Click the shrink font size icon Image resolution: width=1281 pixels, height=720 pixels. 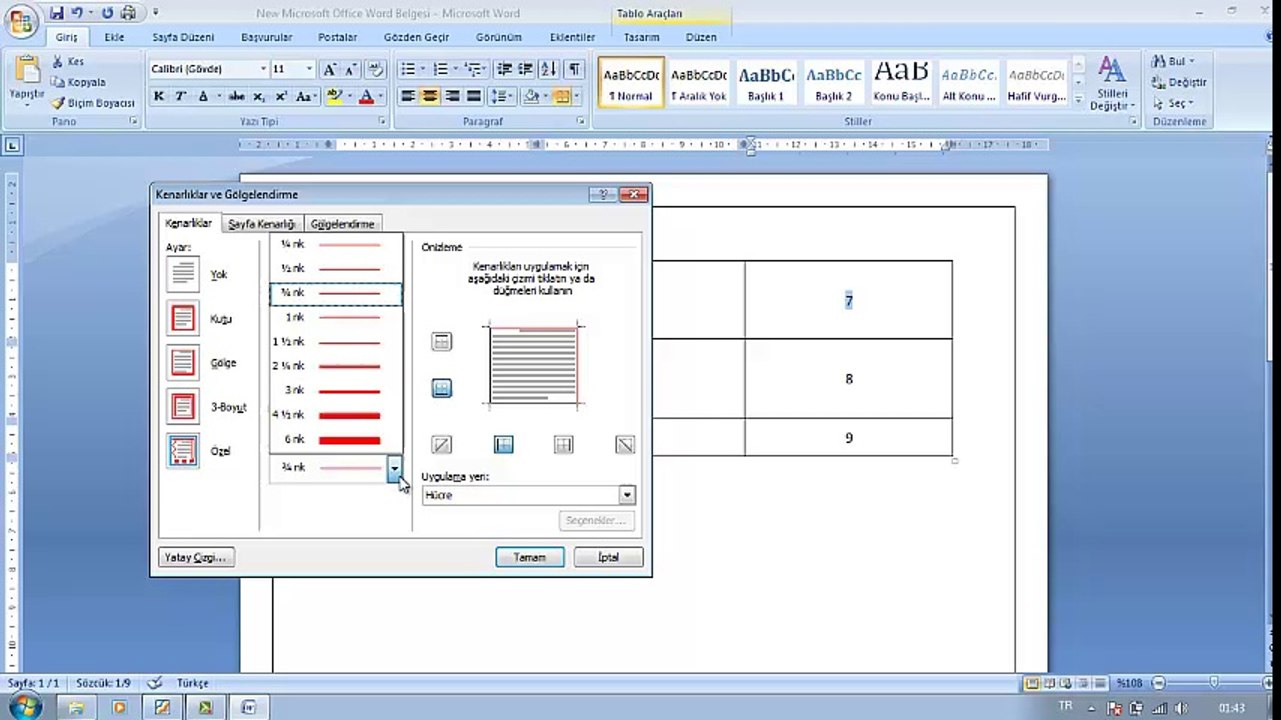pos(351,69)
